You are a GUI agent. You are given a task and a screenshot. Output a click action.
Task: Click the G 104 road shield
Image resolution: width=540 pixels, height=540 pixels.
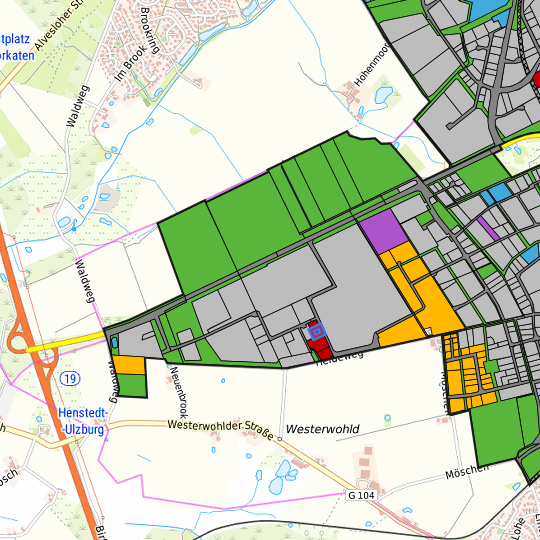tap(361, 495)
